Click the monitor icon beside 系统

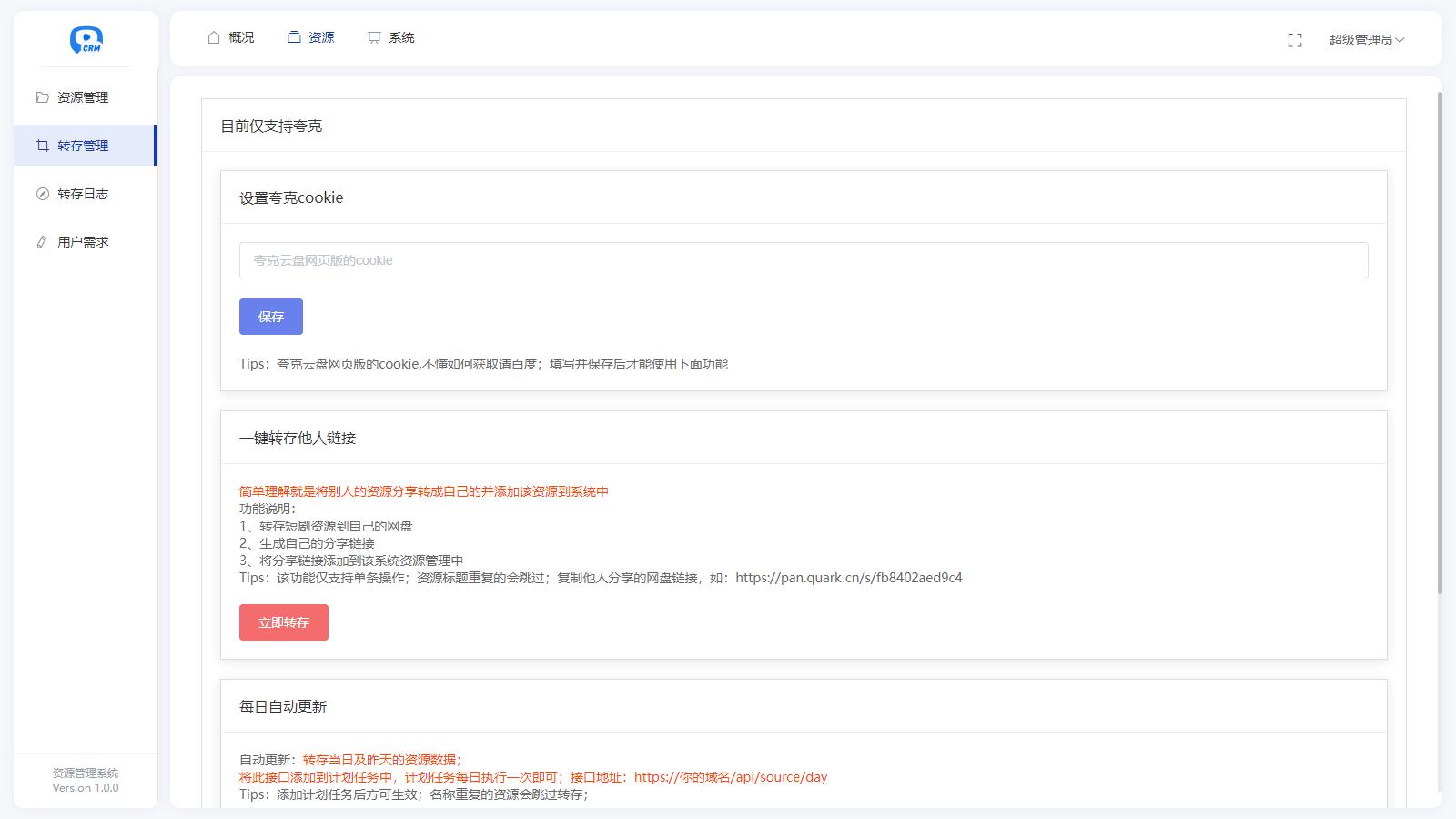(x=374, y=37)
